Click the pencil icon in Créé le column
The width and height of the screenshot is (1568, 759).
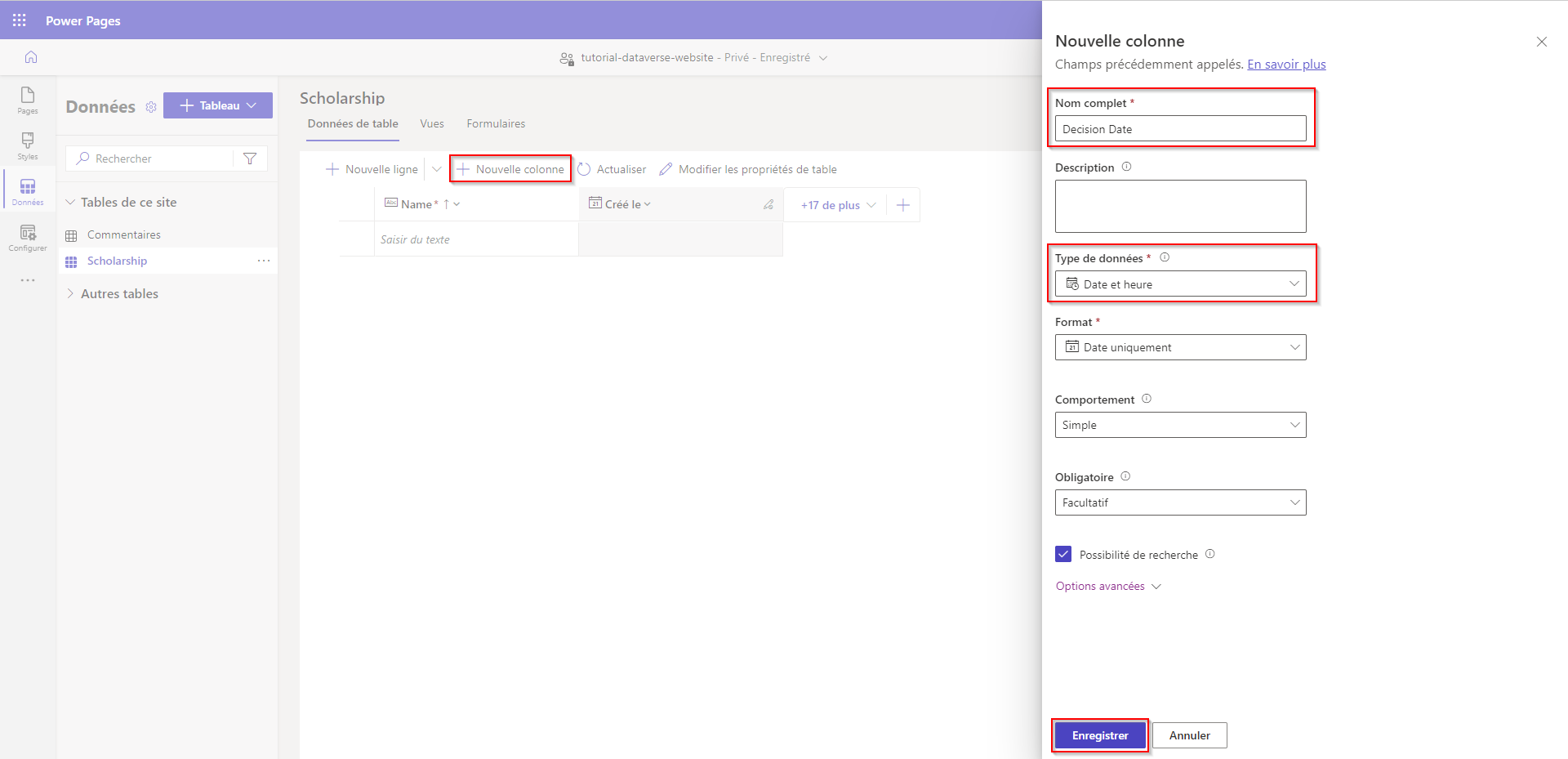[x=768, y=204]
